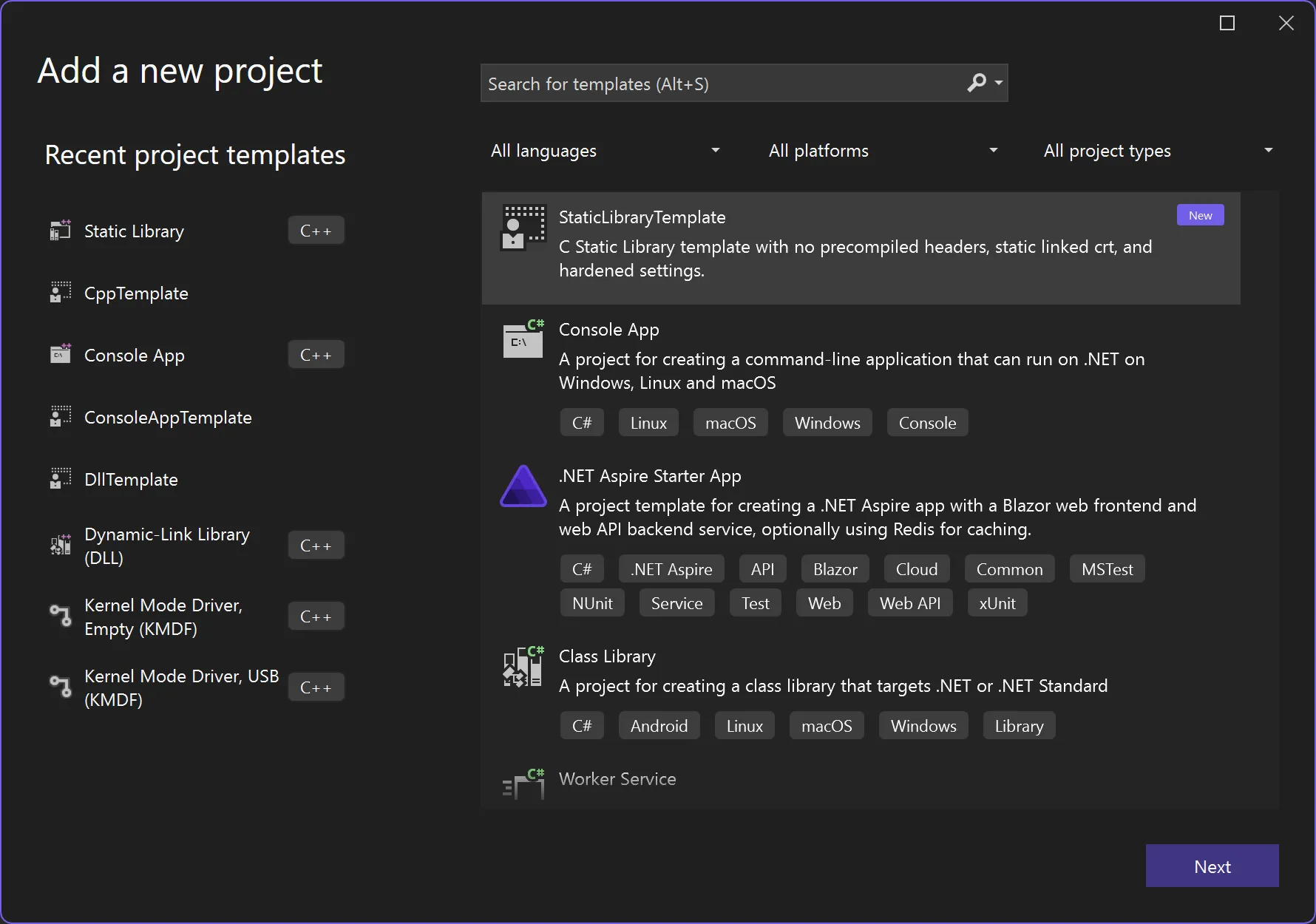Click the StaticLibraryTemplate icon in template list

coord(523,228)
